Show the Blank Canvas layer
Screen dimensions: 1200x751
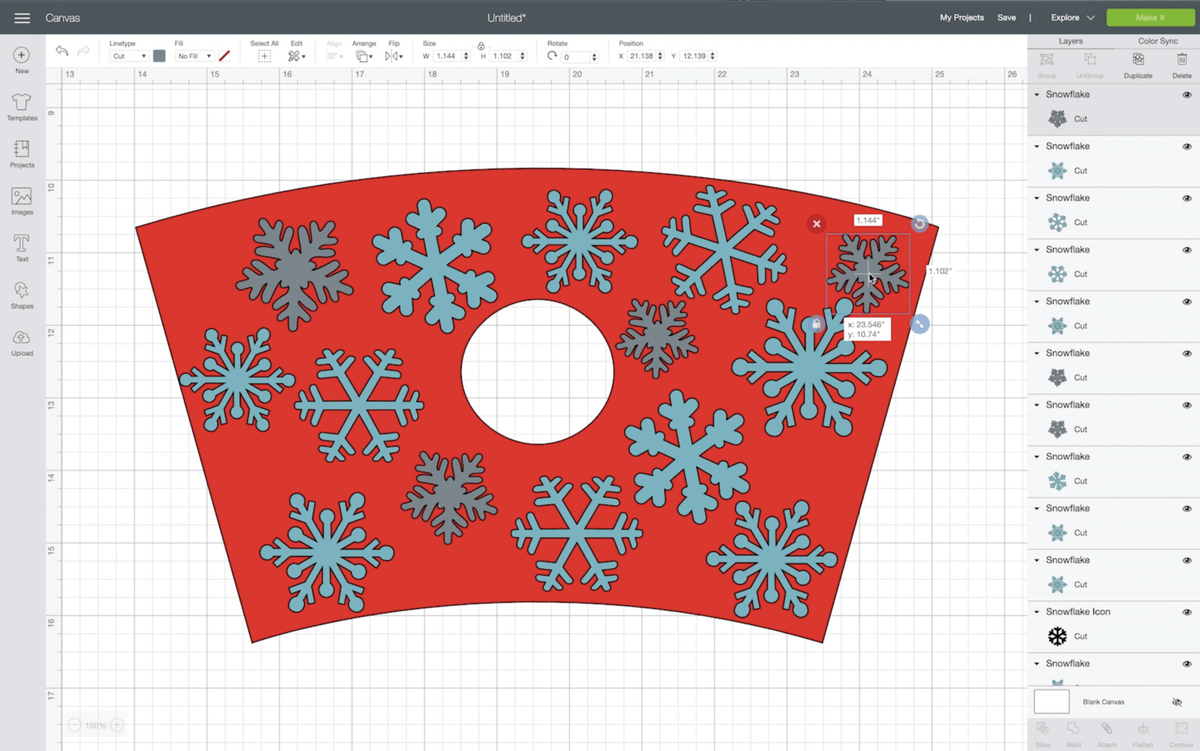tap(1177, 702)
